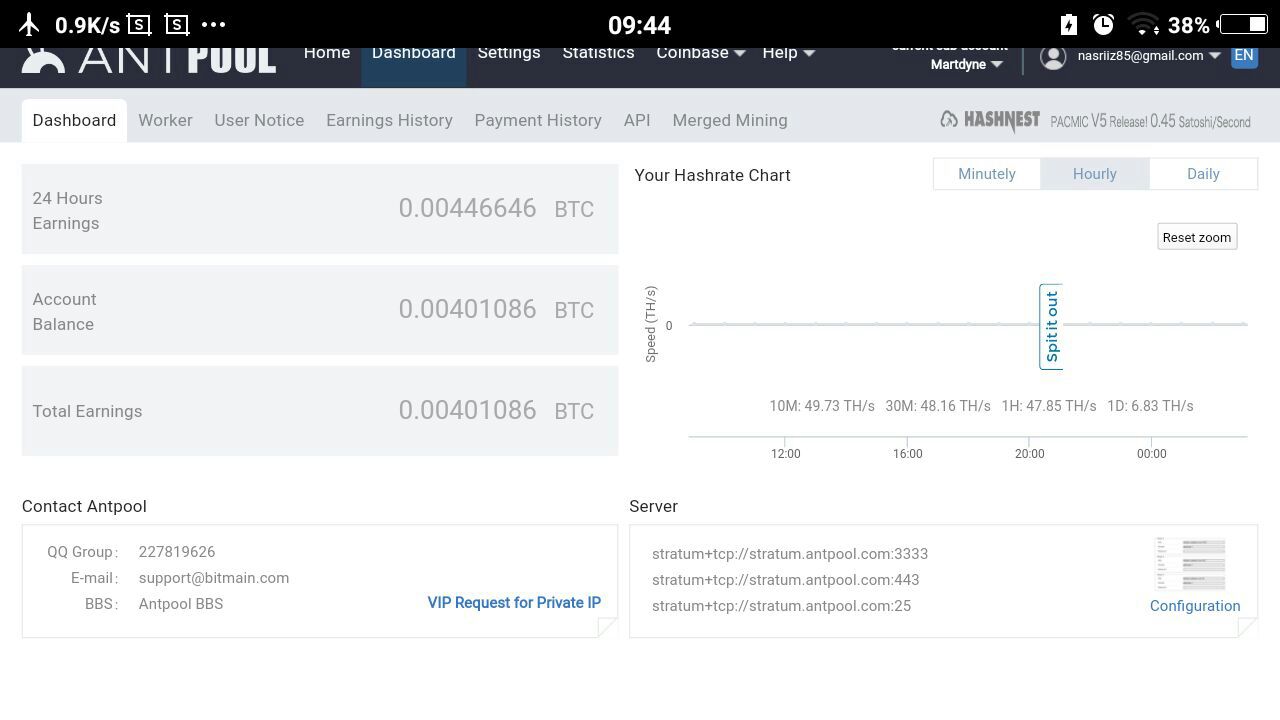The height and width of the screenshot is (720, 1280).
Task: Click the 1H: 47.85 TH/s reading
Action: 1049,406
